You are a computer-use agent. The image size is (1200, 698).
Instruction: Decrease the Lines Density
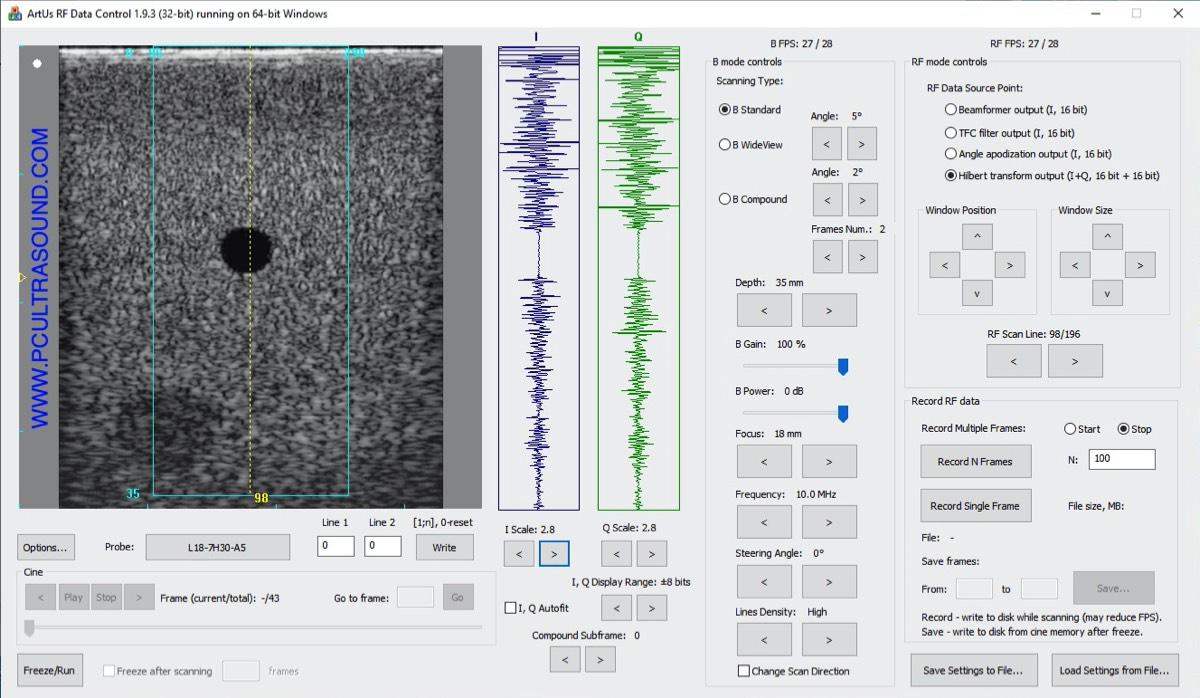coord(764,639)
